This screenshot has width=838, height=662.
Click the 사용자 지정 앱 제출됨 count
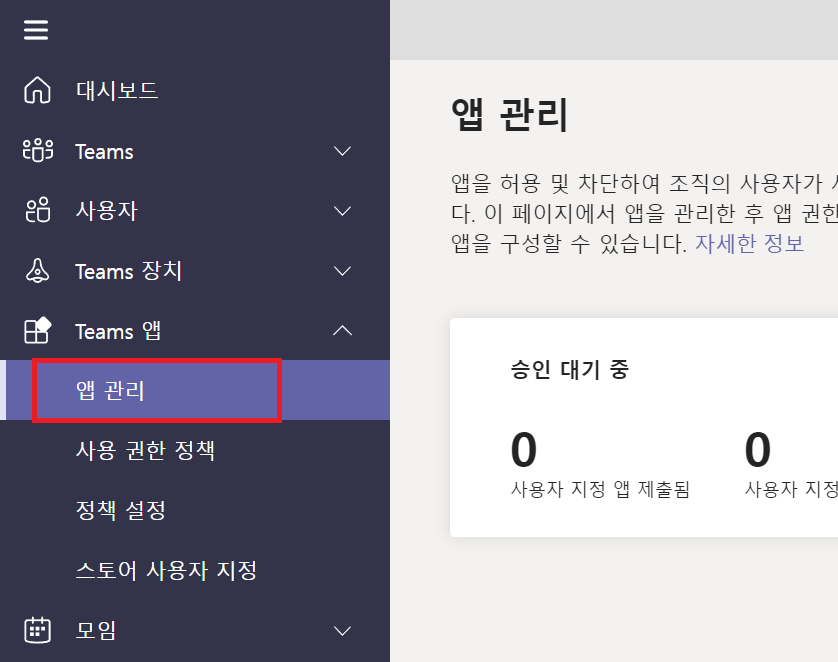click(523, 451)
